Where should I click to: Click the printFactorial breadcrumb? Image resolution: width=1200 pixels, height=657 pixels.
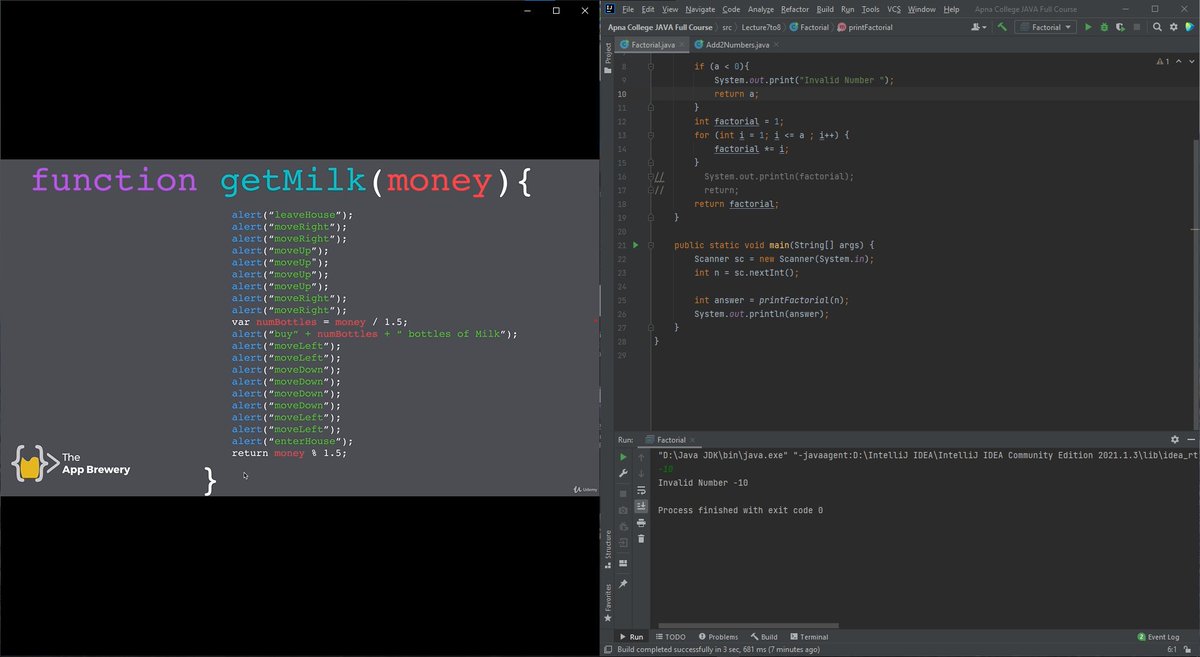pyautogui.click(x=864, y=27)
